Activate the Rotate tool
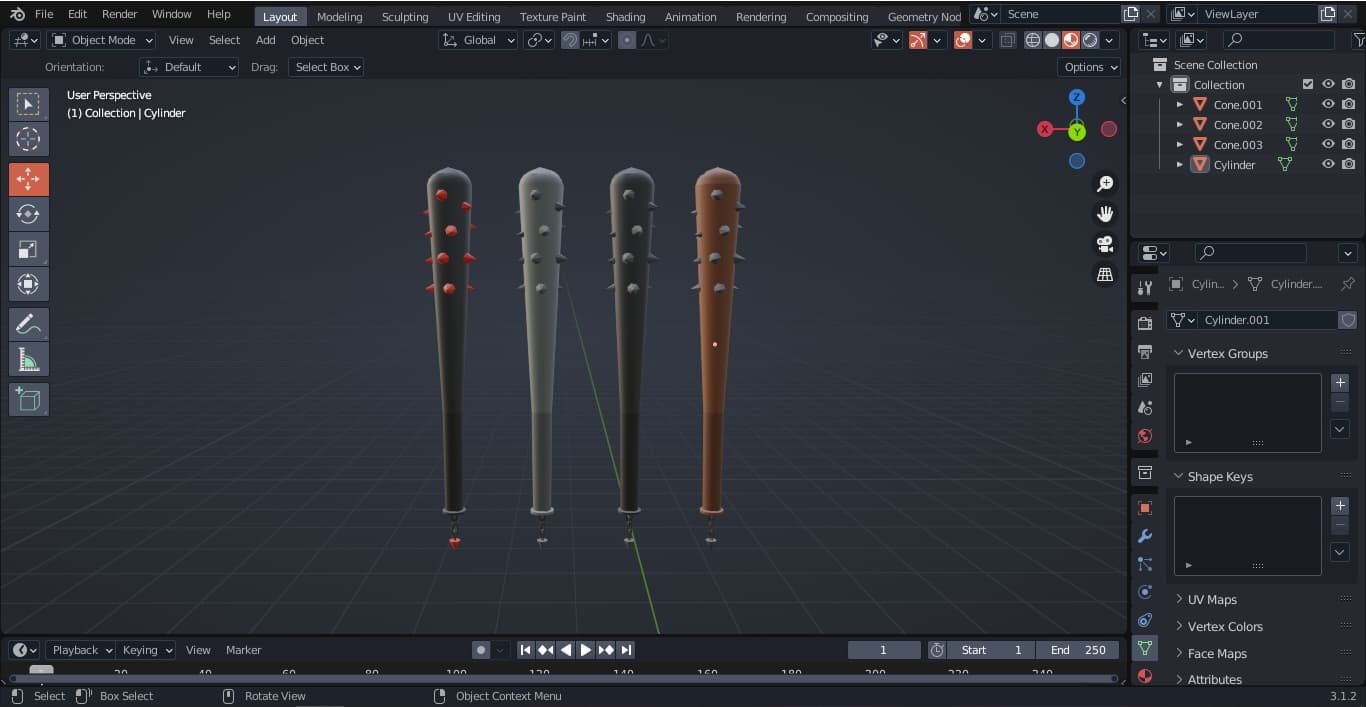The width and height of the screenshot is (1366, 707). tap(28, 214)
